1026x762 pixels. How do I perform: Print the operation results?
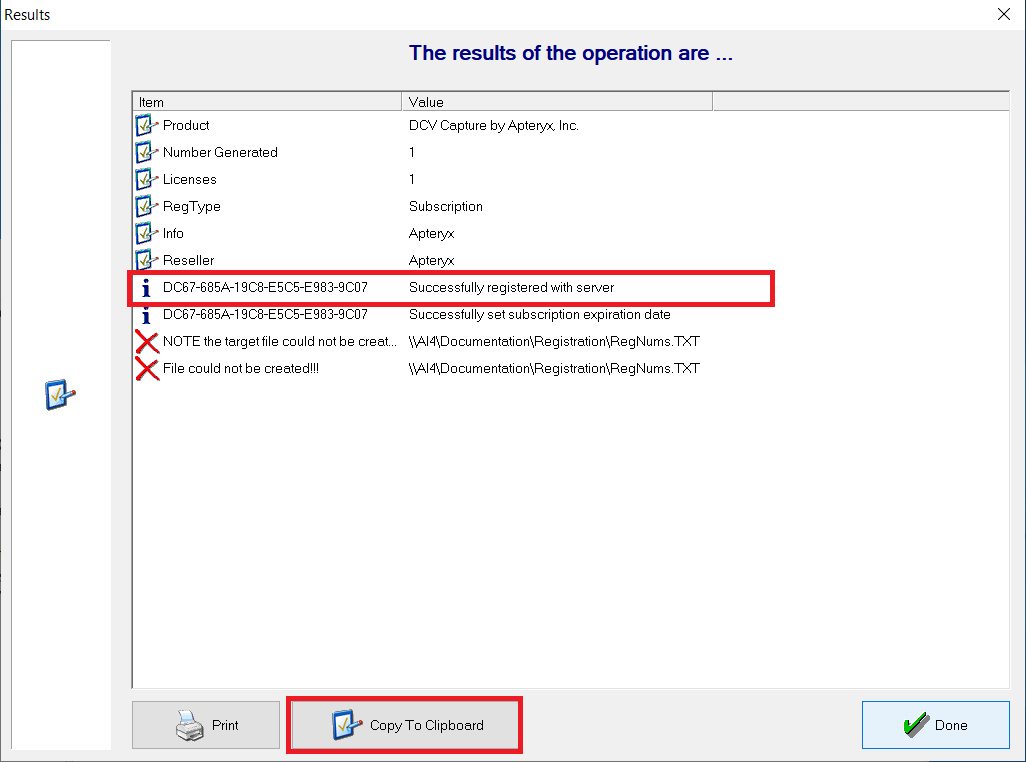click(x=206, y=725)
